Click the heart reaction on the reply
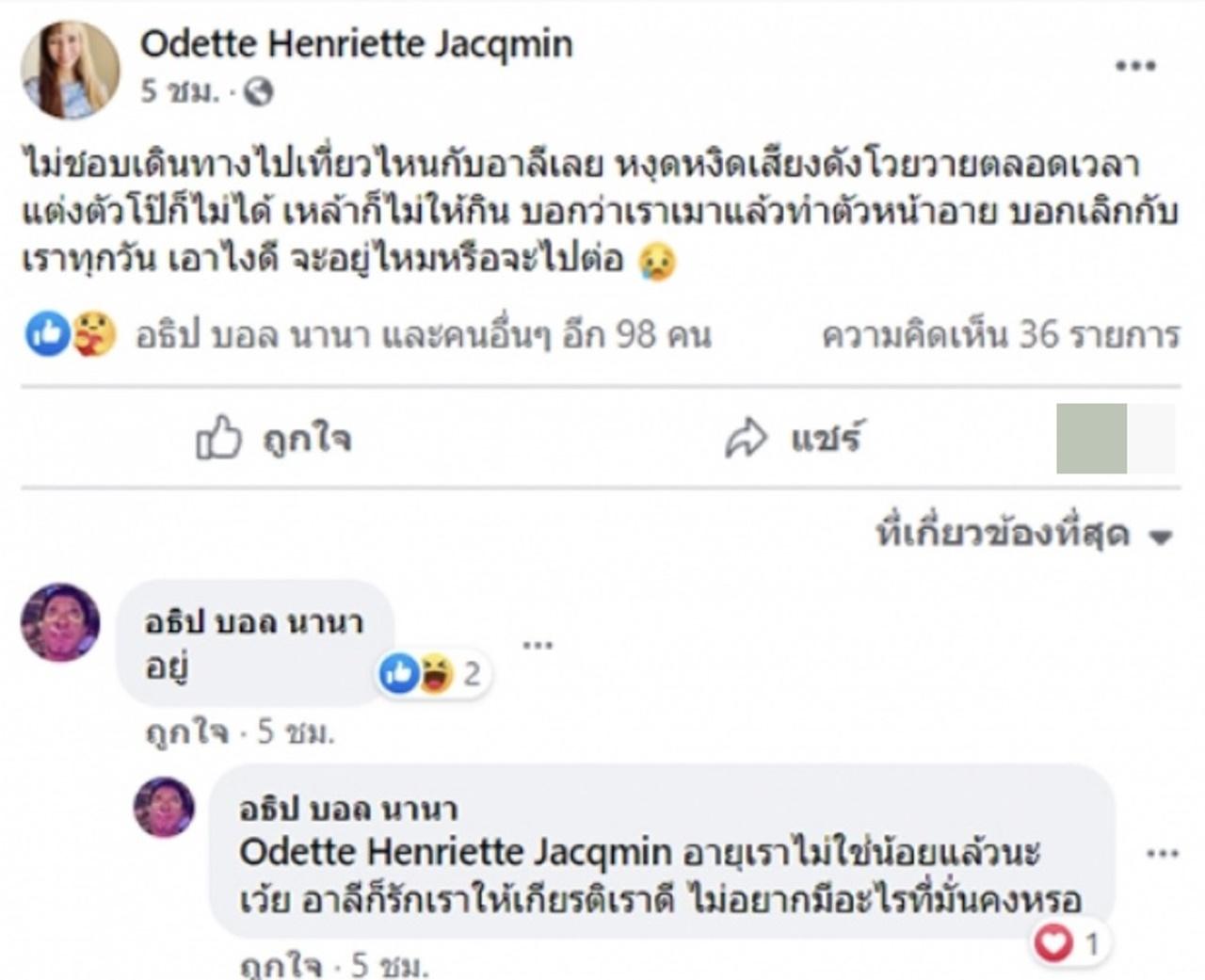This screenshot has height=980, width=1205. coord(1052,943)
